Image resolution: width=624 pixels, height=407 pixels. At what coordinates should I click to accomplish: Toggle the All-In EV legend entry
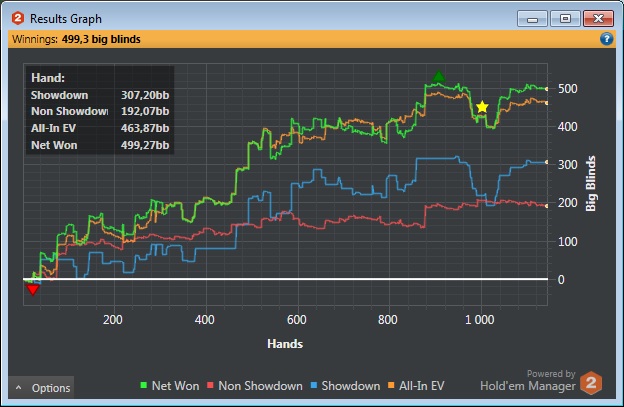tap(416, 386)
